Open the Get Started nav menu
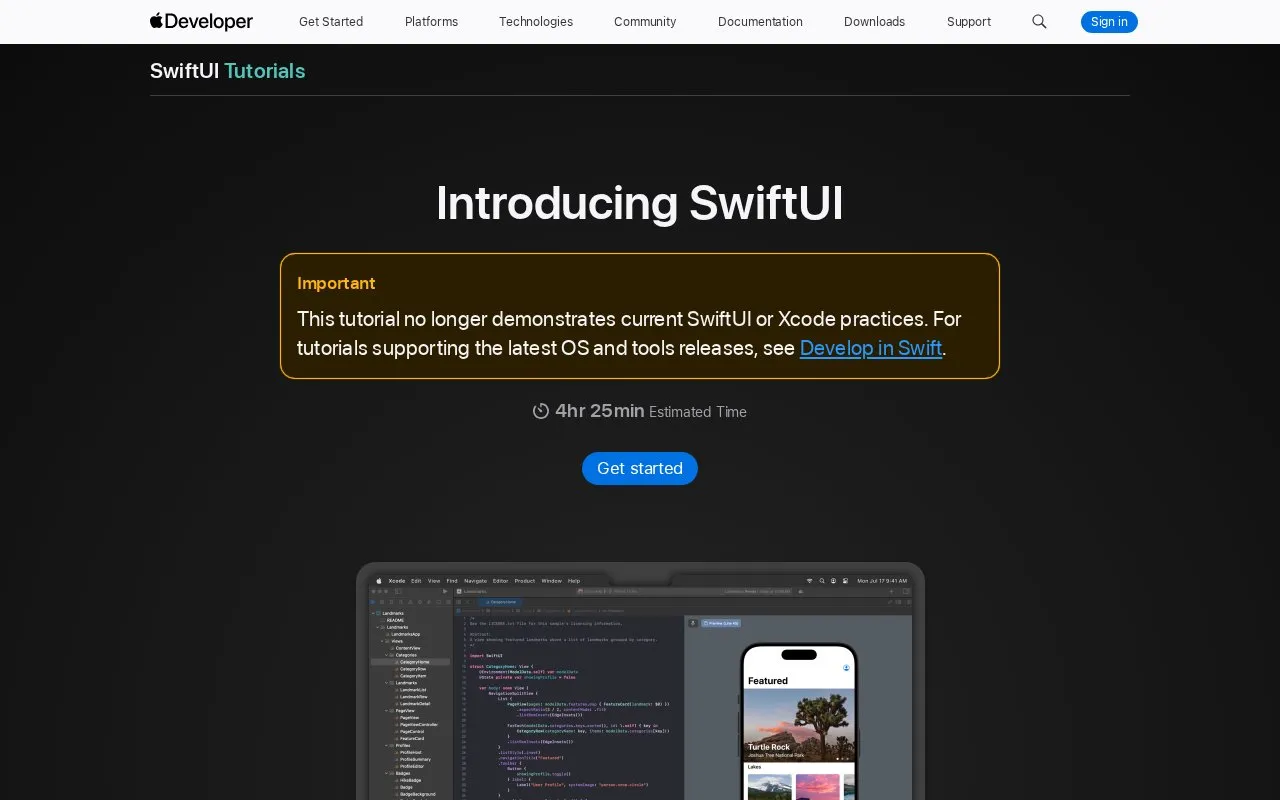This screenshot has height=800, width=1280. (331, 21)
